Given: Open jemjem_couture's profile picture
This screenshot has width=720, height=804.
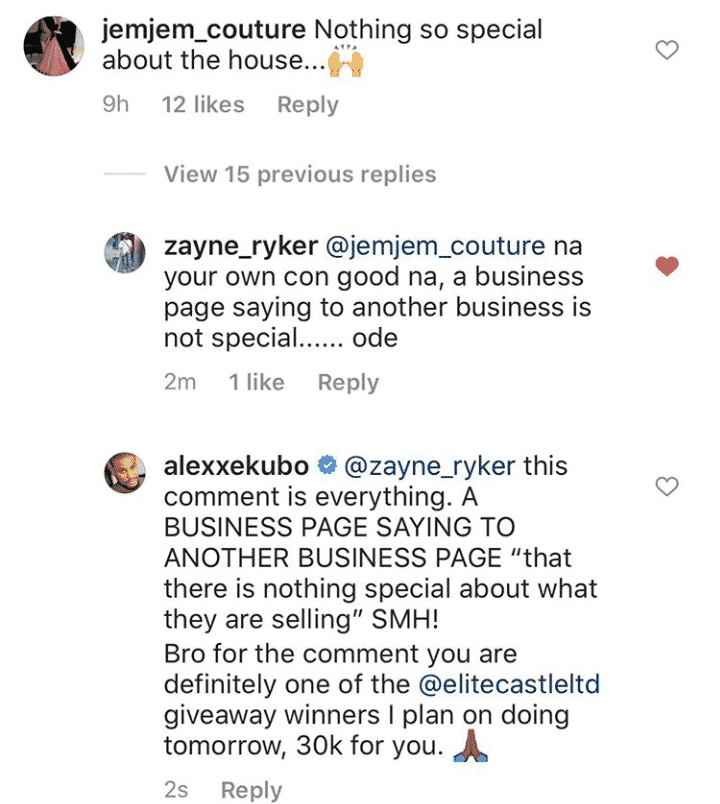Looking at the screenshot, I should click(52, 43).
